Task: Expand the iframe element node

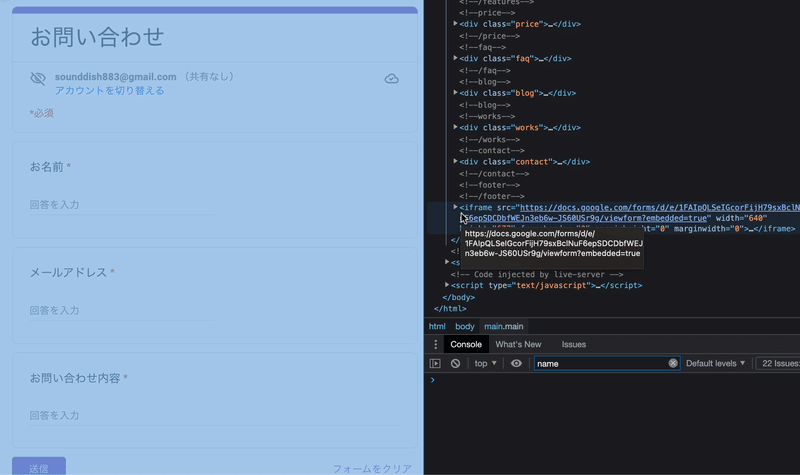Action: tap(455, 207)
